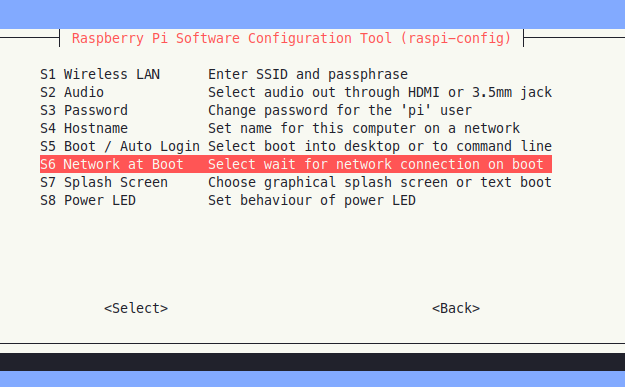
Task: Click the <Select> button
Action: [136, 308]
